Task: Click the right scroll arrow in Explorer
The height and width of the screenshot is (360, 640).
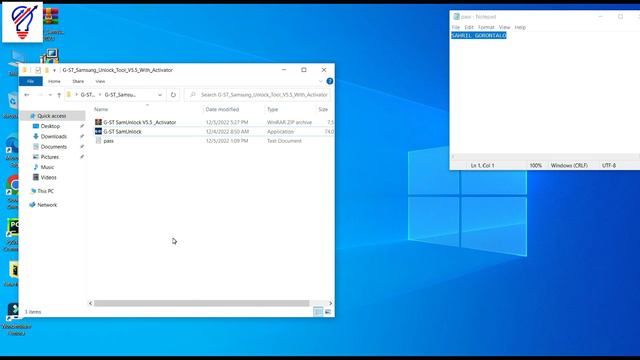Action: pos(330,303)
